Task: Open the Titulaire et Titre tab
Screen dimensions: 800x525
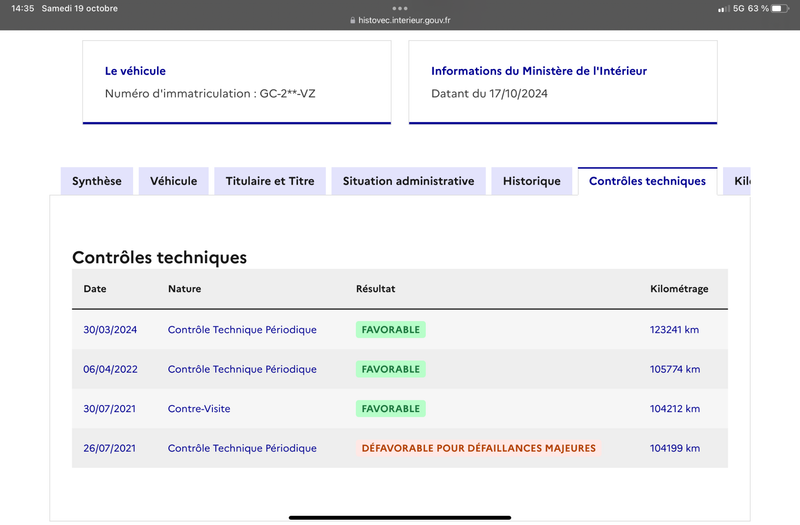Action: pos(270,181)
